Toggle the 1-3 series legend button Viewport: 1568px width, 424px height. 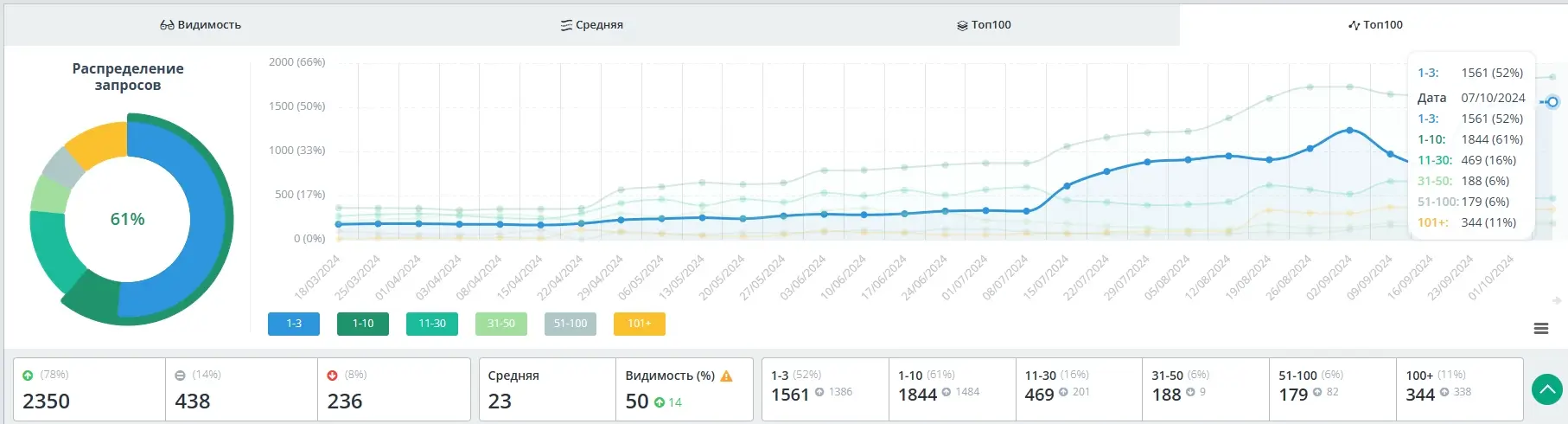(294, 324)
